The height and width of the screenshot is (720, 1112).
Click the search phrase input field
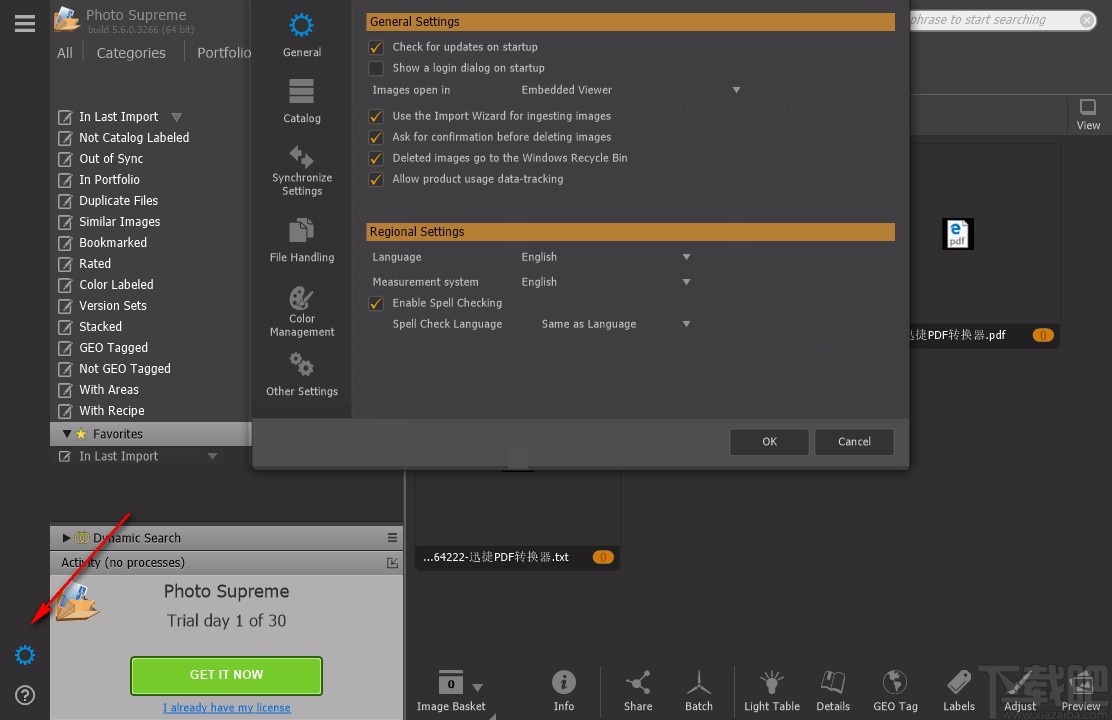point(993,20)
